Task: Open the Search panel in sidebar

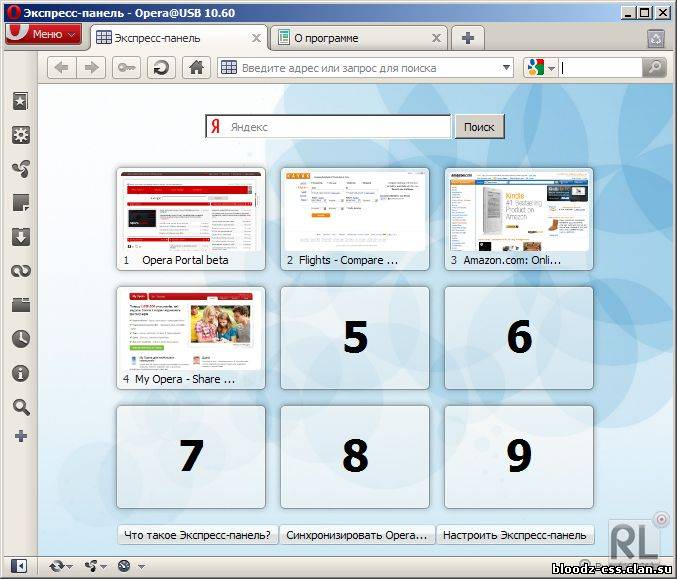Action: [21, 407]
